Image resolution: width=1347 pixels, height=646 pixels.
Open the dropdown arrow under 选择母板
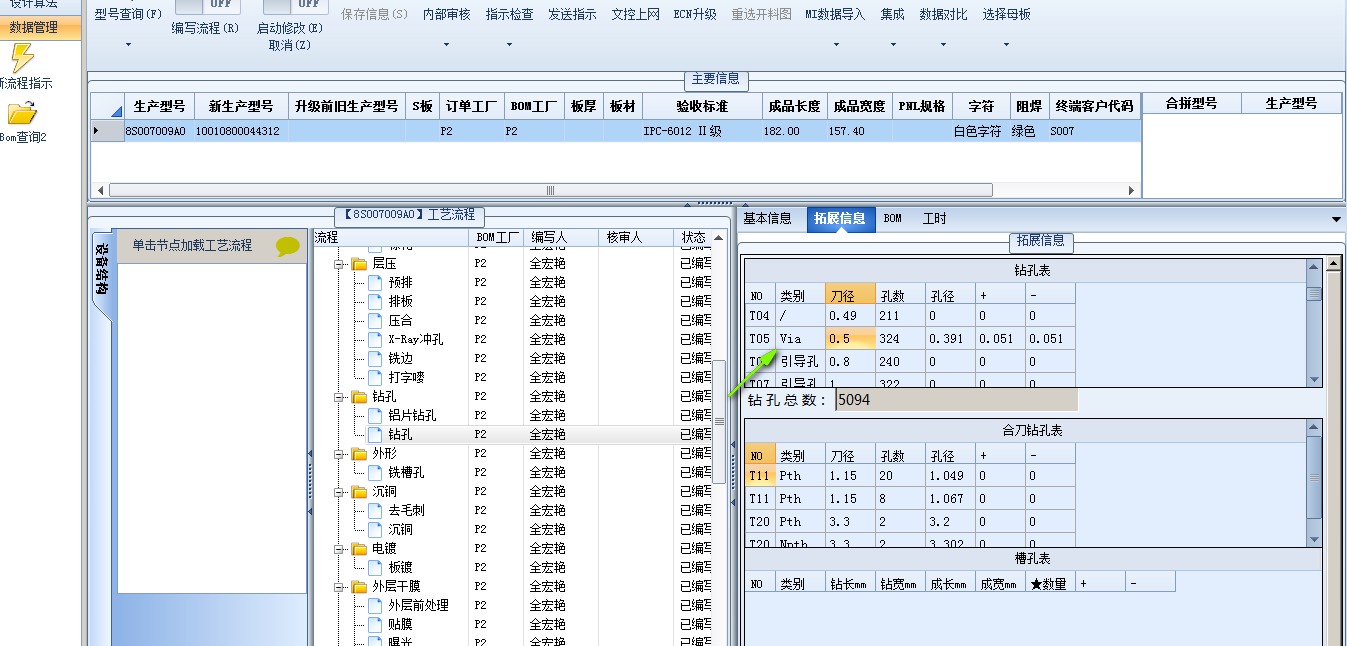pos(1006,45)
